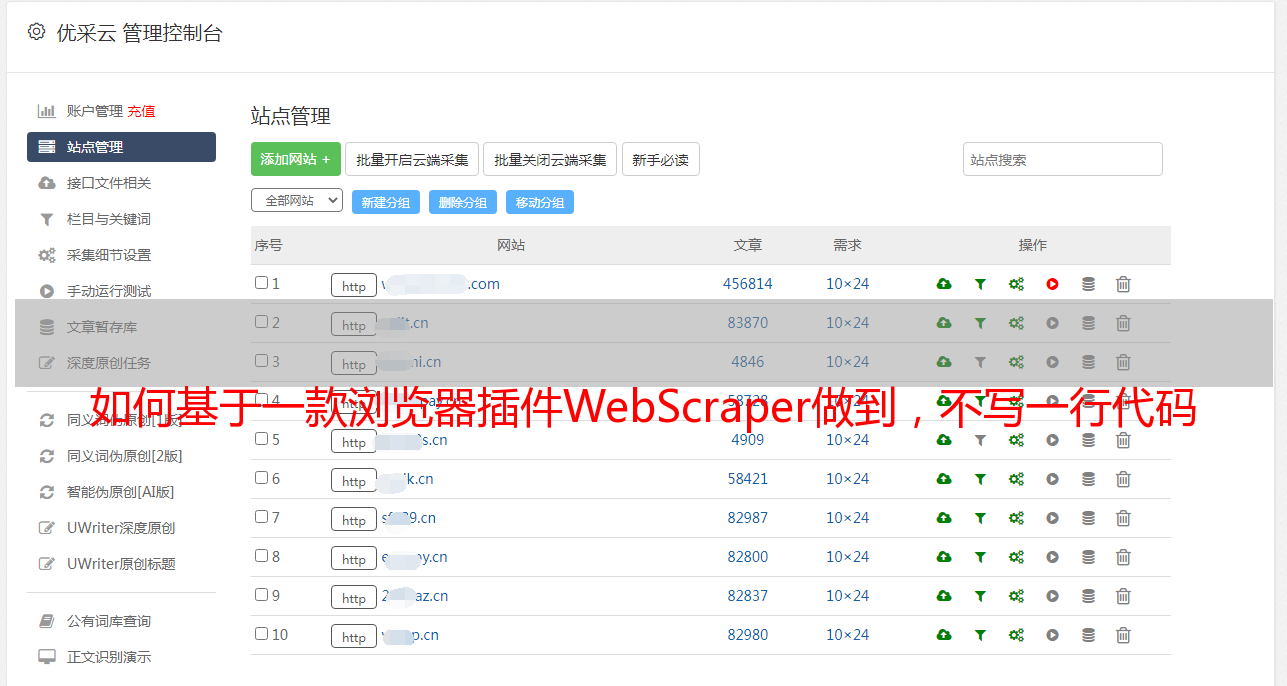Click the trash icon in row 7
The height and width of the screenshot is (686, 1287).
pyautogui.click(x=1123, y=518)
